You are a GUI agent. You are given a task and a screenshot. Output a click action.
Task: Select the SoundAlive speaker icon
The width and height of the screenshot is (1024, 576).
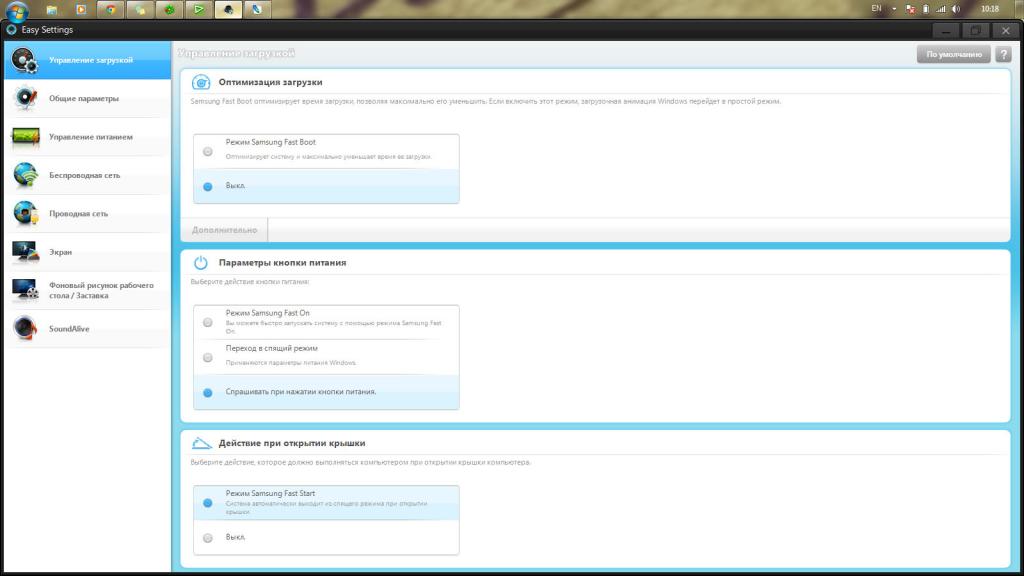click(25, 328)
